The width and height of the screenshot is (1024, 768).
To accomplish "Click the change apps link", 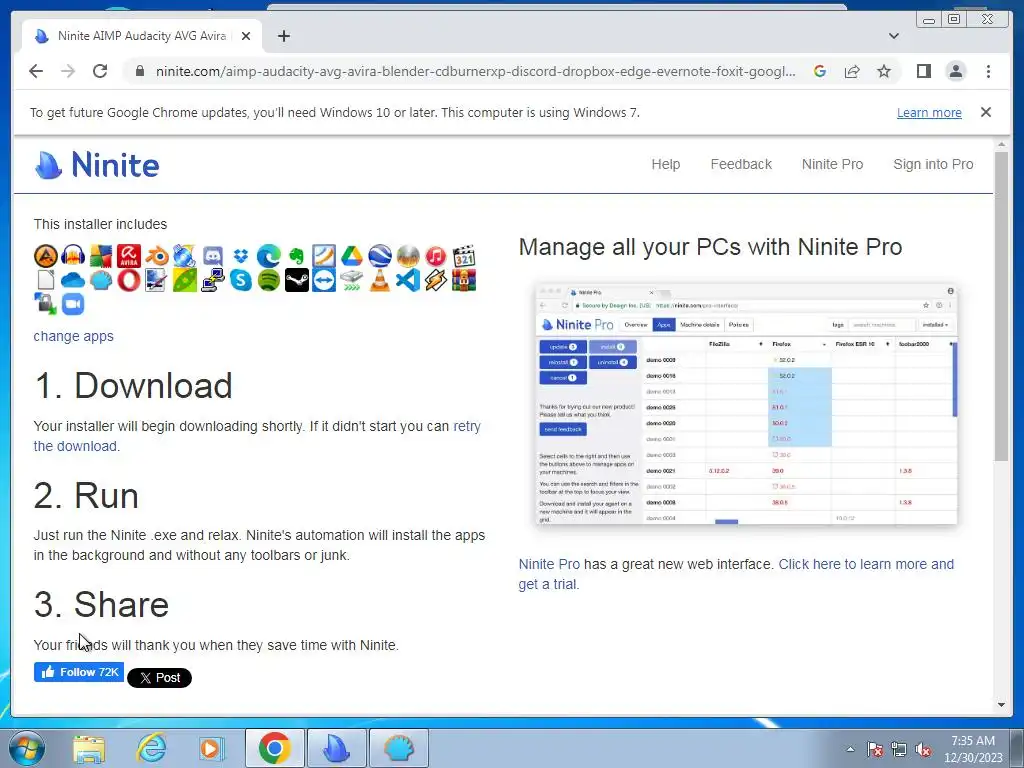I will tap(73, 336).
